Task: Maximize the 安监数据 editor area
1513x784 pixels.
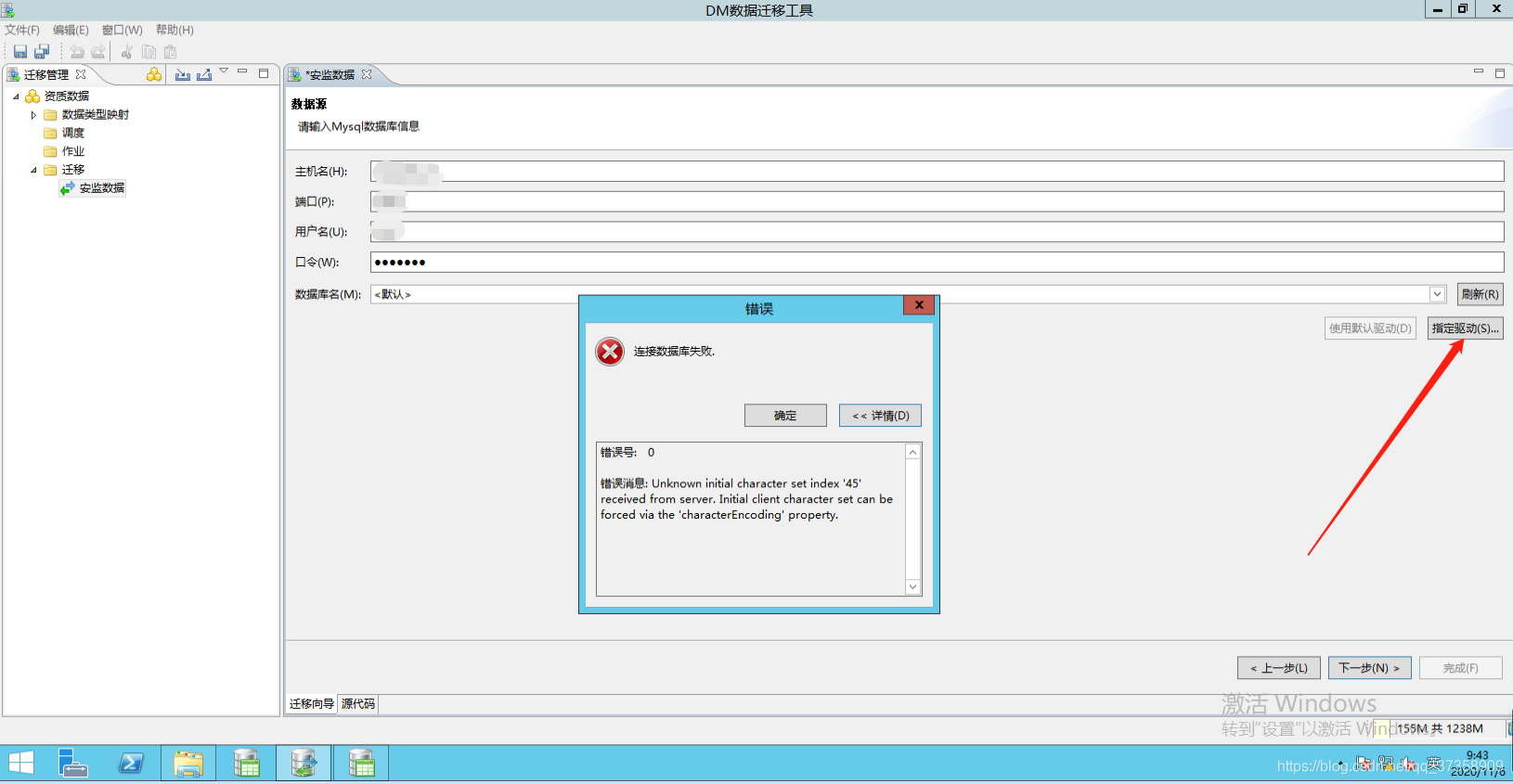Action: tap(1500, 72)
